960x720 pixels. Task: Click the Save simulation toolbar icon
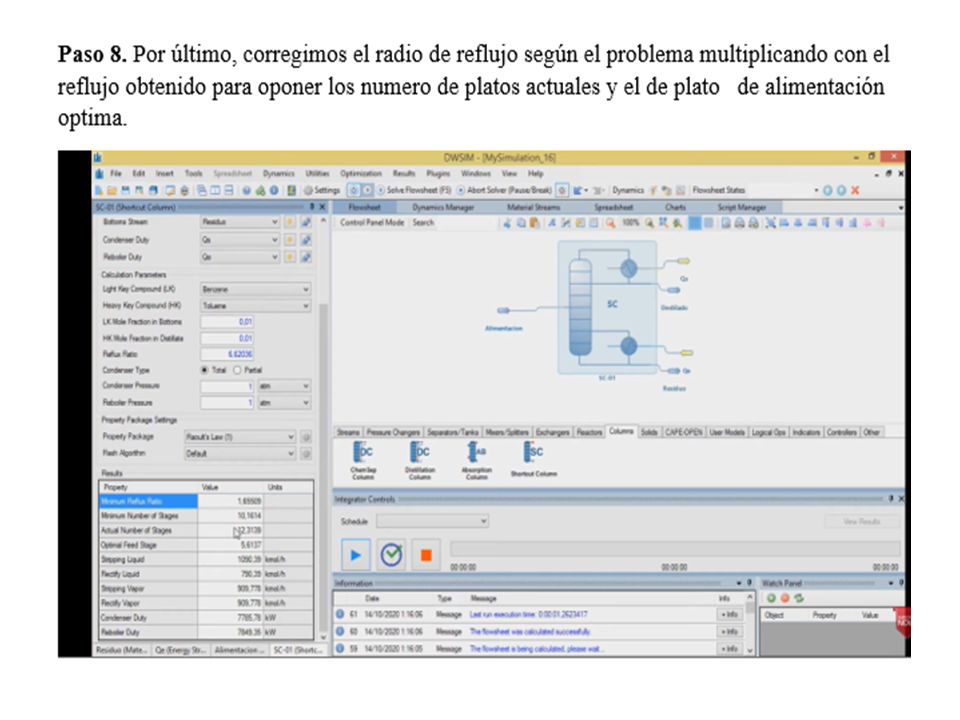point(126,190)
